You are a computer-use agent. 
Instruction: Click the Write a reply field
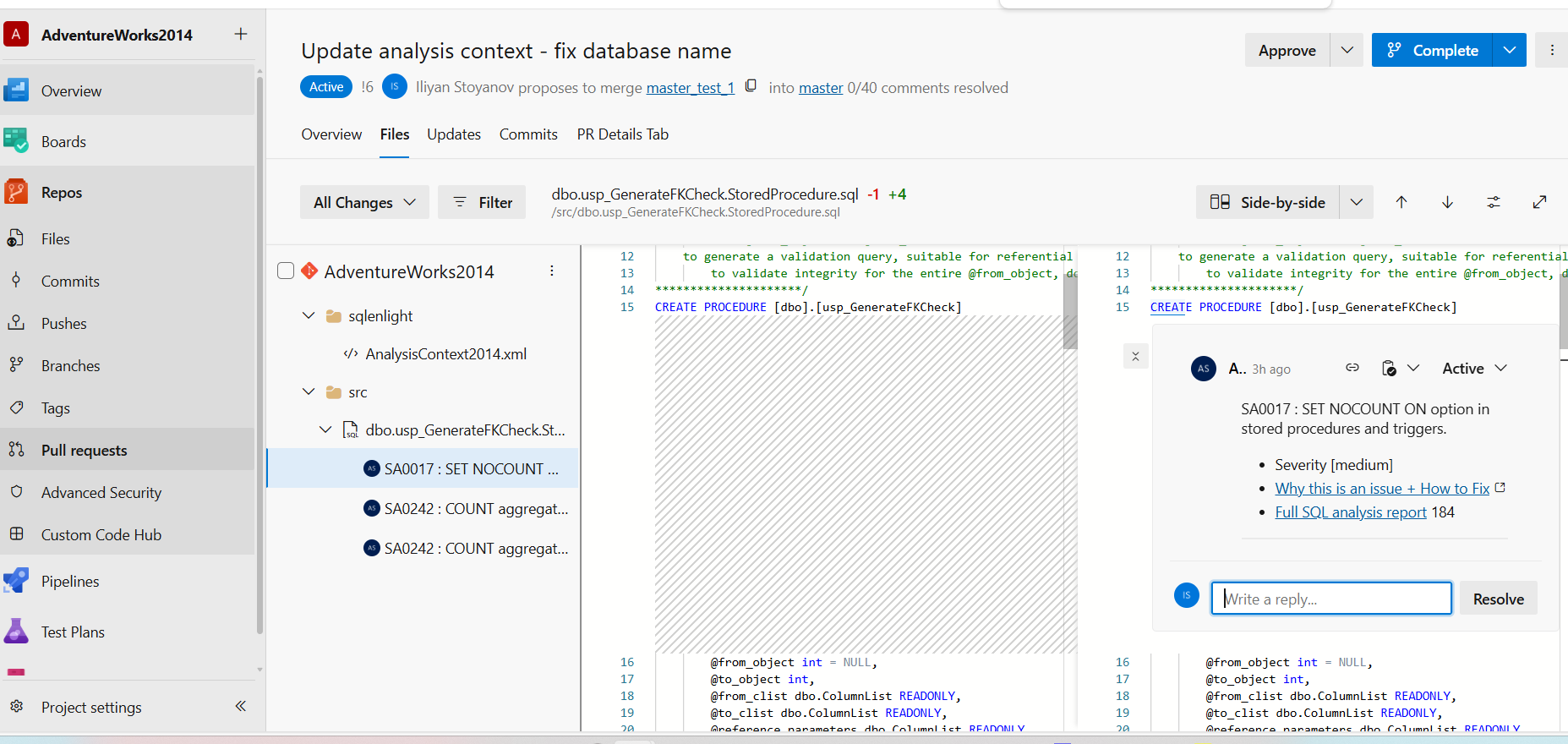click(1331, 599)
